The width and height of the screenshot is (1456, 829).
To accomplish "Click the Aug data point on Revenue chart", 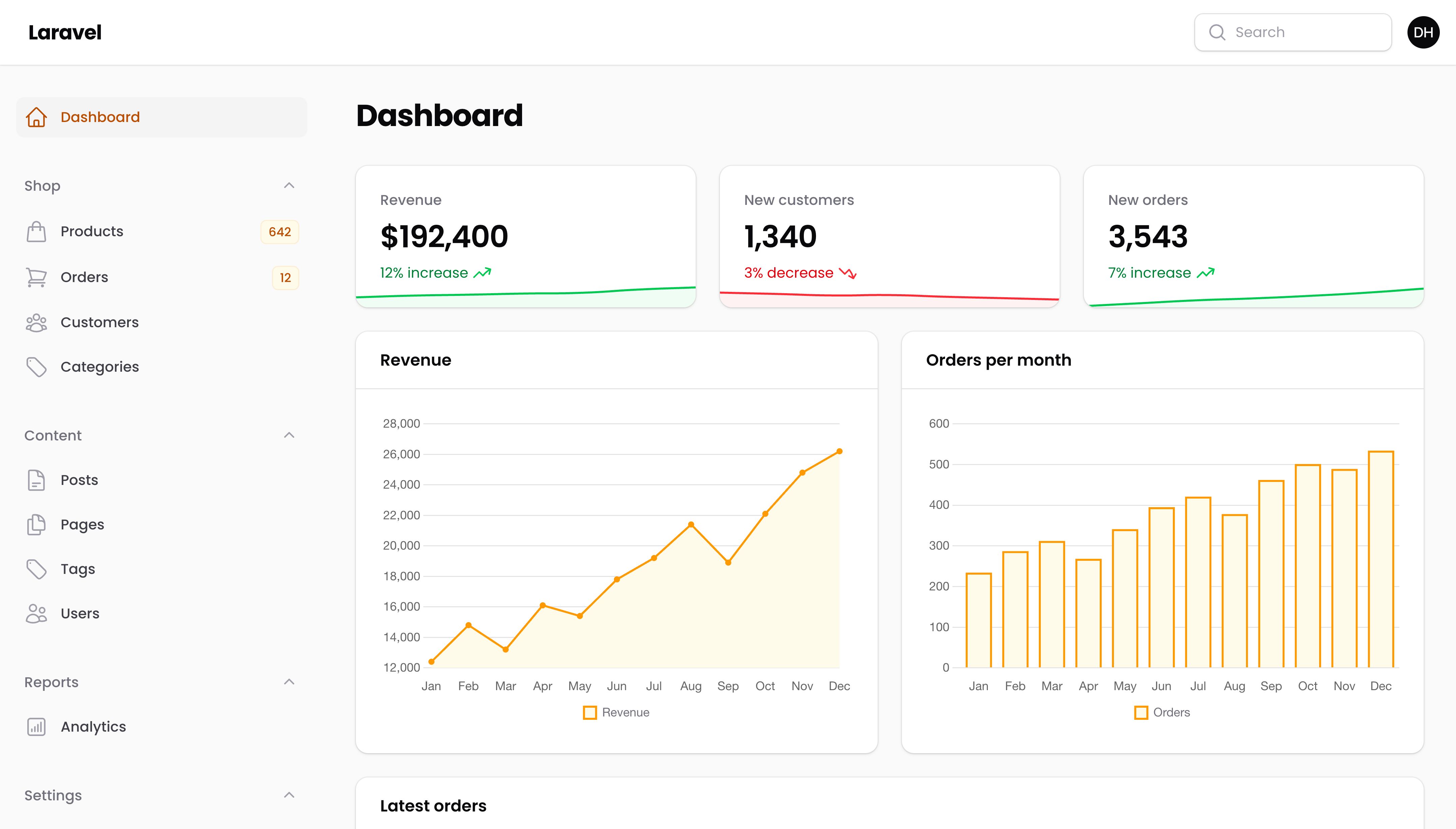I will point(691,524).
